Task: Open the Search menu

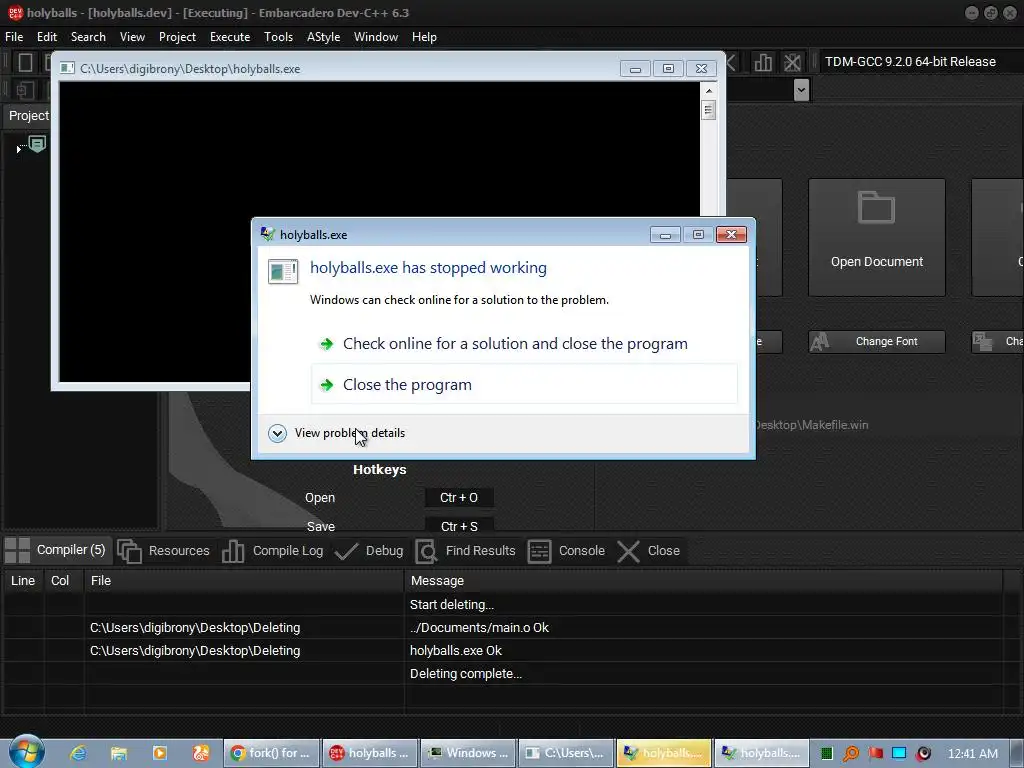Action: click(88, 37)
